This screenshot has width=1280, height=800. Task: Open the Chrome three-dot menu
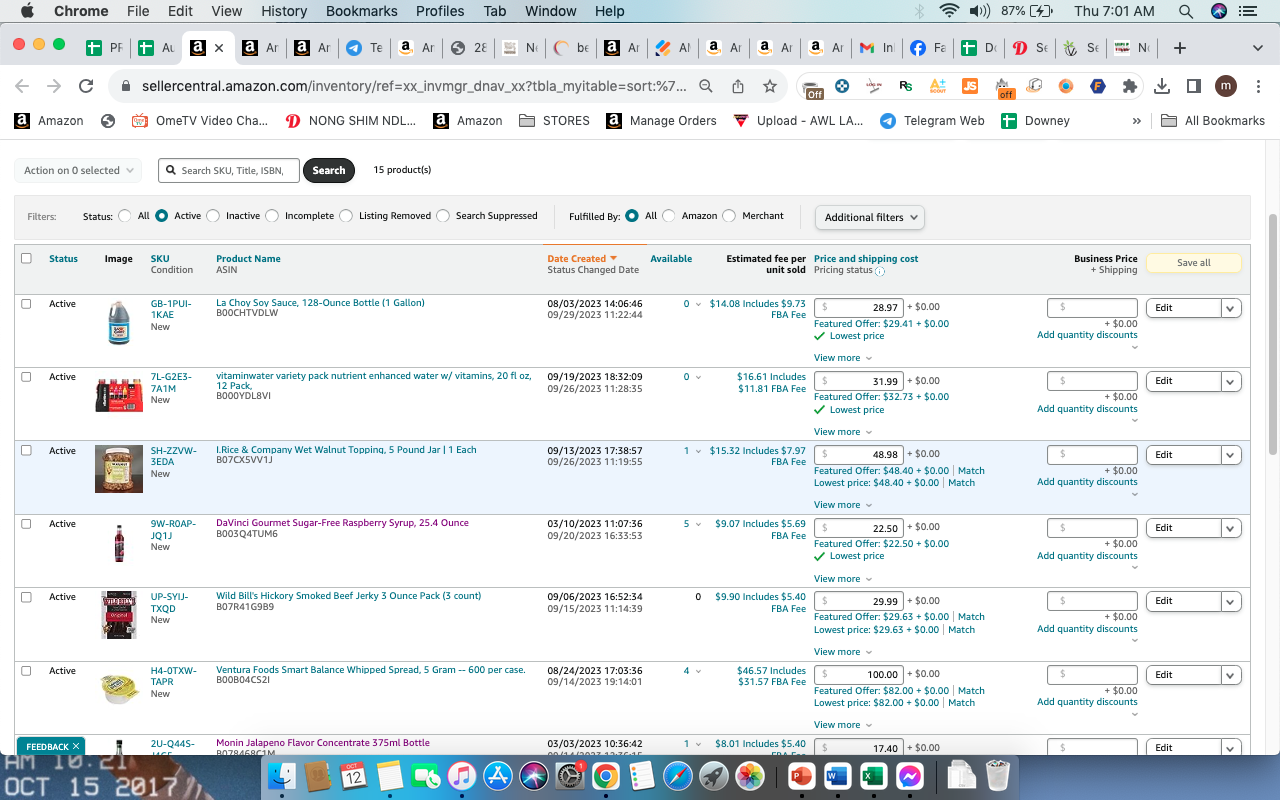point(1257,87)
